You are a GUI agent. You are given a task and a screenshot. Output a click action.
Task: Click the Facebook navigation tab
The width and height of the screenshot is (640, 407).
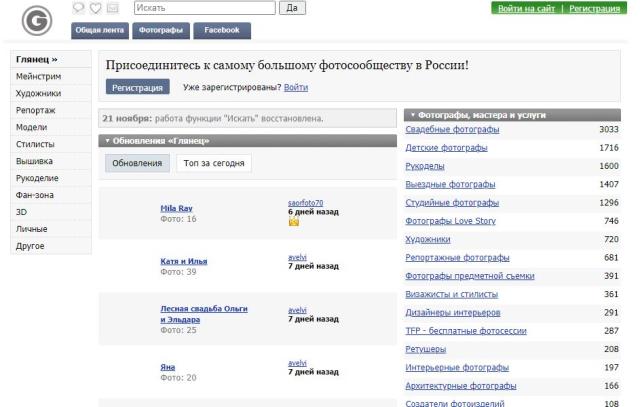pyautogui.click(x=221, y=30)
